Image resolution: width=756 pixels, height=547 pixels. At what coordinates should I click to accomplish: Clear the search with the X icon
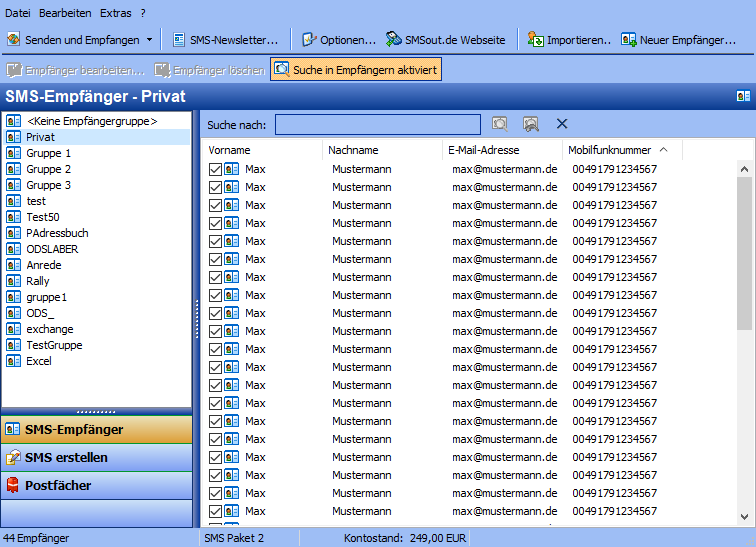click(x=562, y=124)
